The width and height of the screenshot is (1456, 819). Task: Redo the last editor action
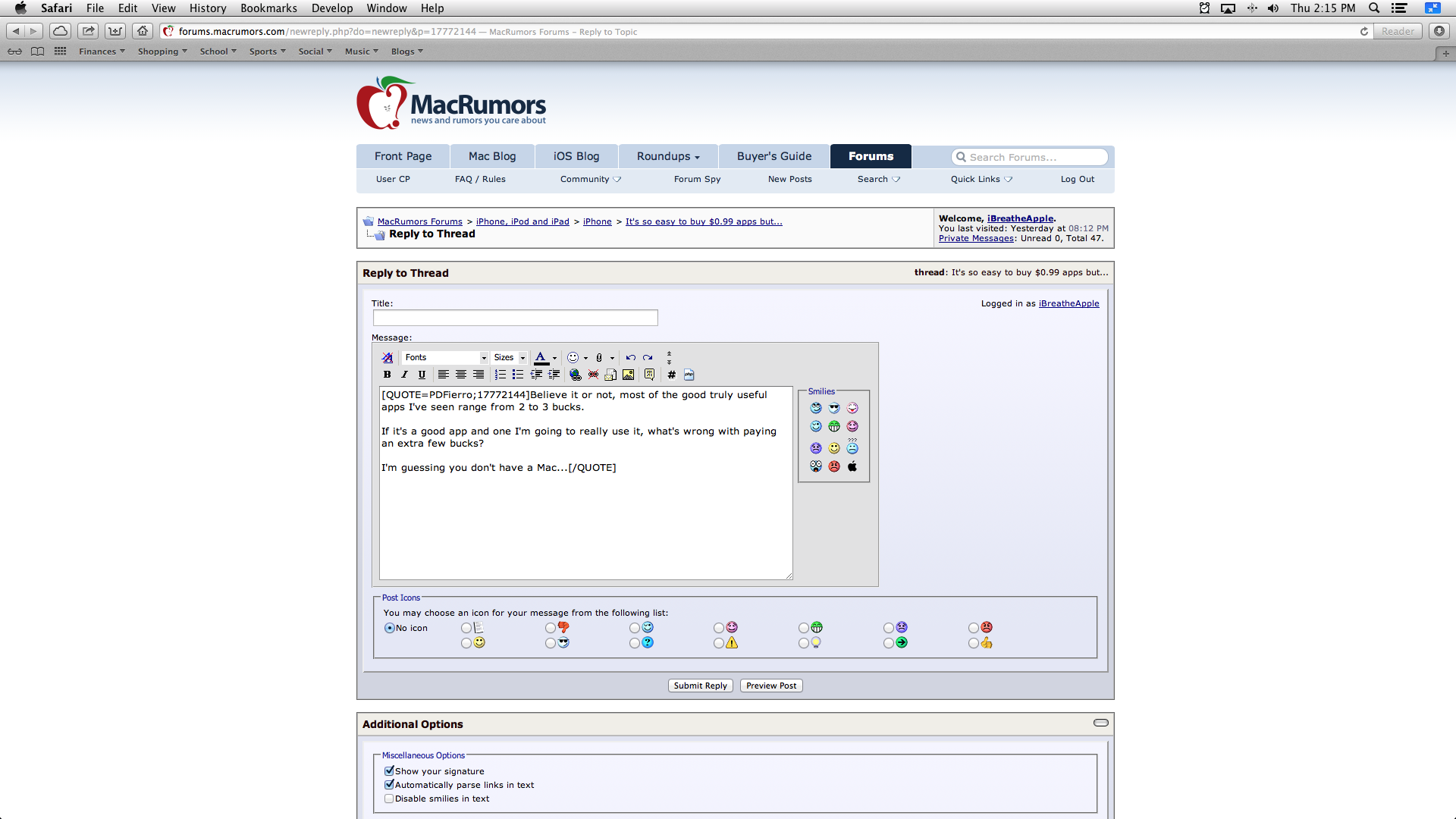coord(648,358)
